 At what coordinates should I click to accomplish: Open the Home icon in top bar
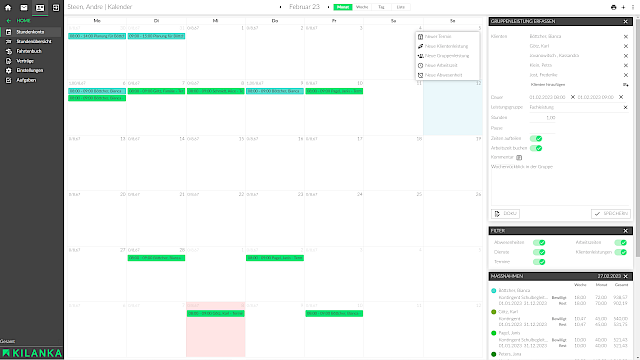pos(8,7)
